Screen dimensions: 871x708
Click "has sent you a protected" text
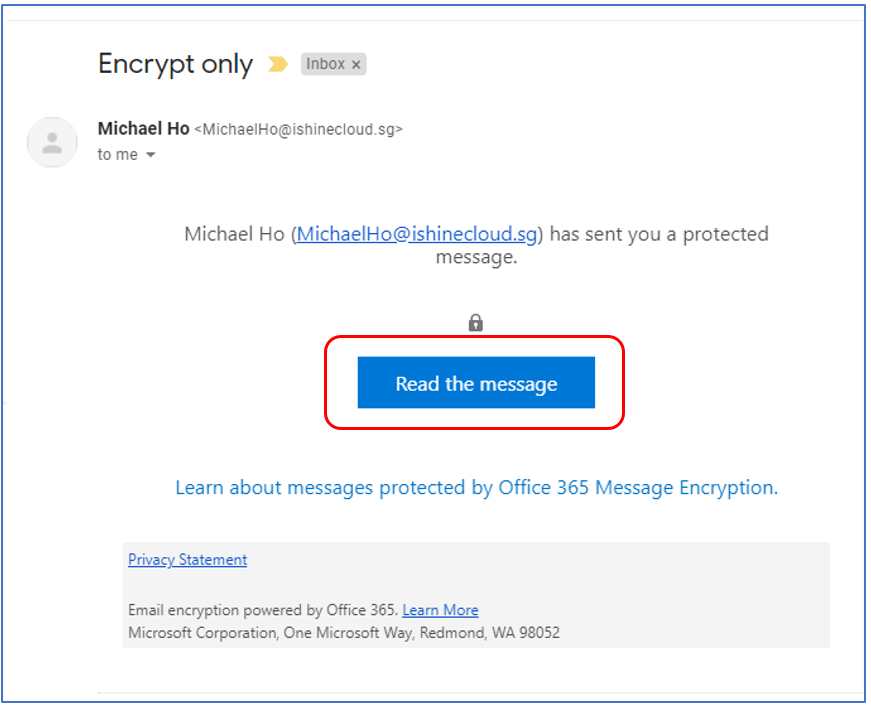coord(659,234)
